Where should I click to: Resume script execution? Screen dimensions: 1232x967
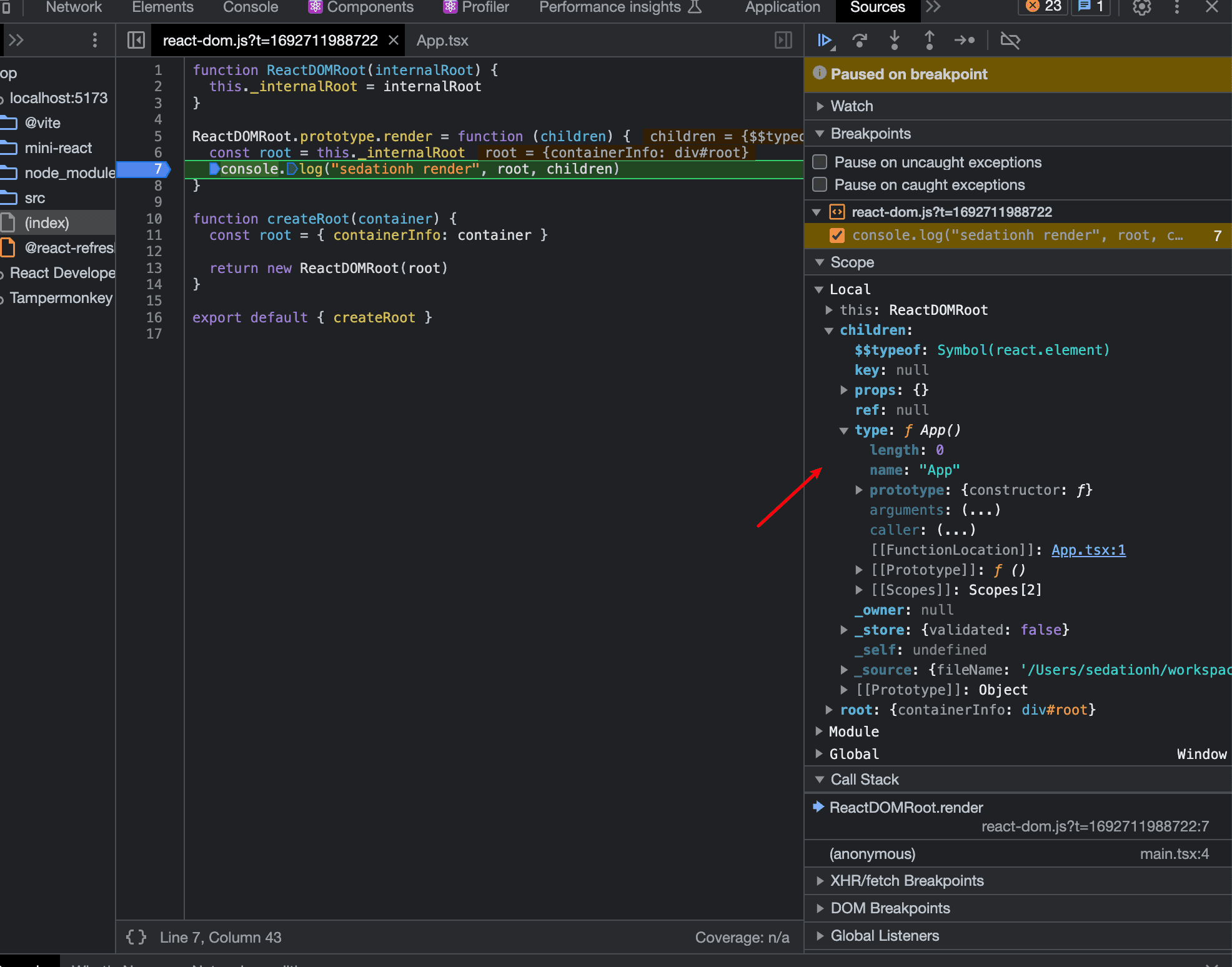coord(825,41)
